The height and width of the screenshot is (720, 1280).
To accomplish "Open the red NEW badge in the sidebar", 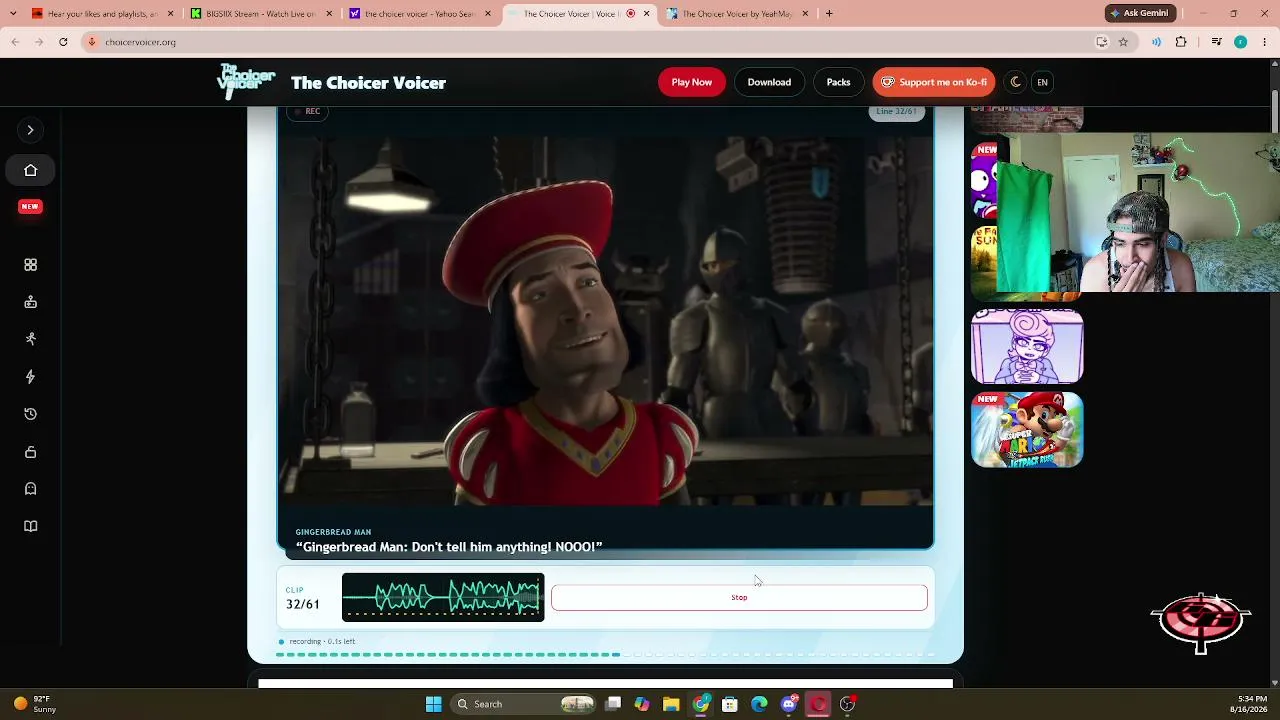I will (30, 207).
